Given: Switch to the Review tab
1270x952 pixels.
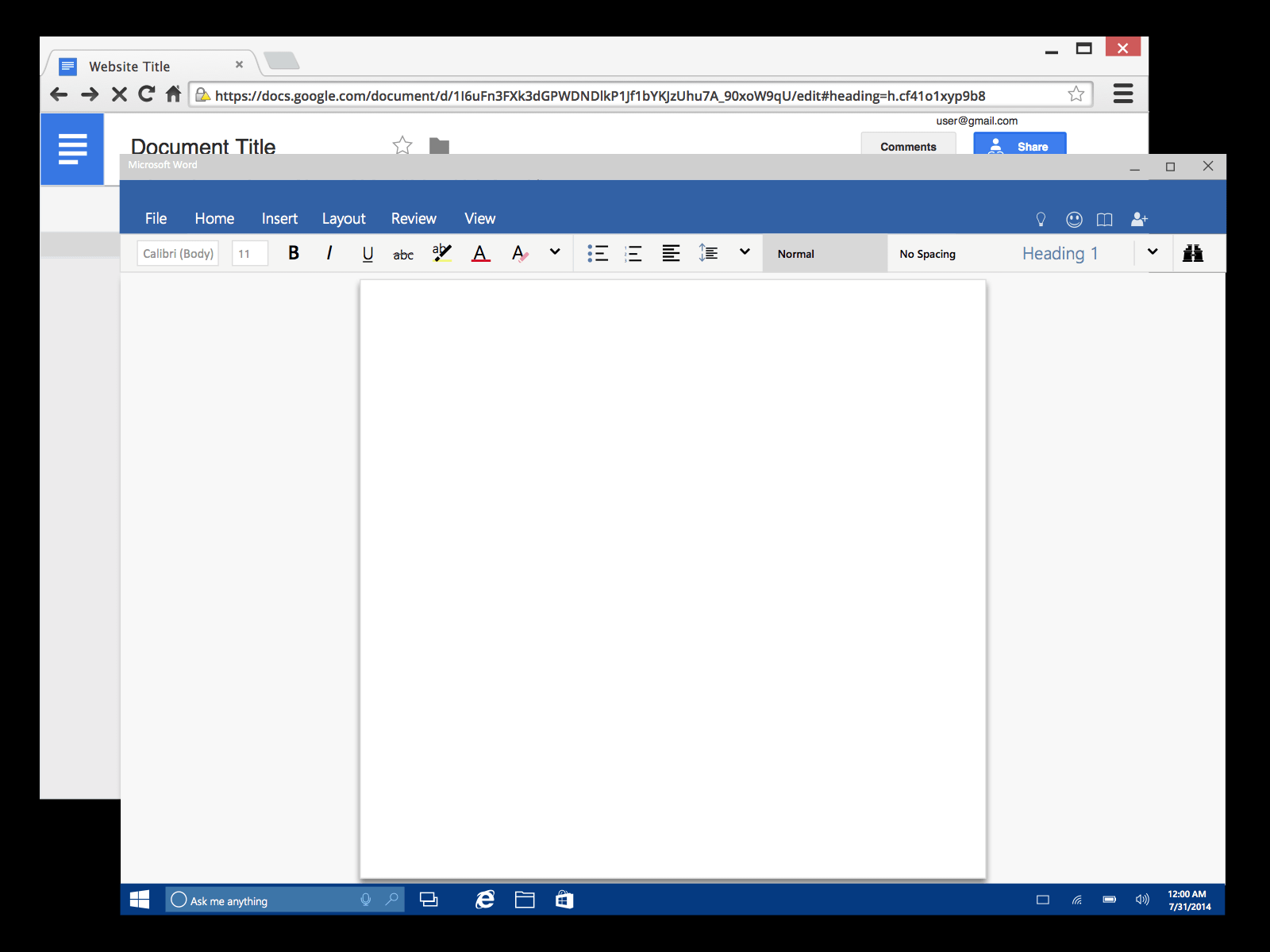Looking at the screenshot, I should [x=414, y=218].
